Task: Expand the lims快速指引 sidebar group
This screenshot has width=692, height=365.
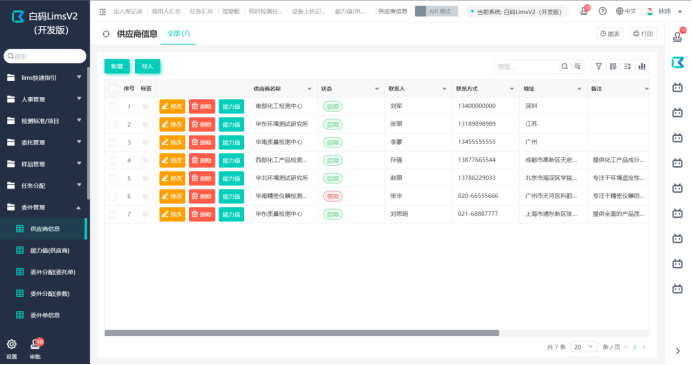Action: (x=44, y=78)
